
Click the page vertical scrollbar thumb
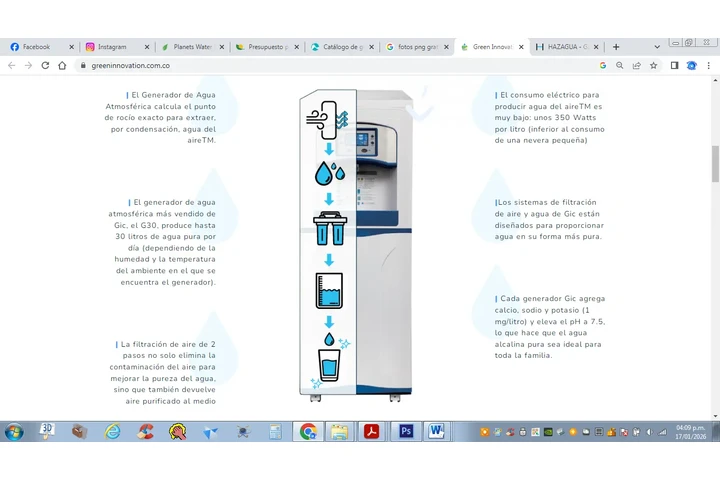point(715,164)
